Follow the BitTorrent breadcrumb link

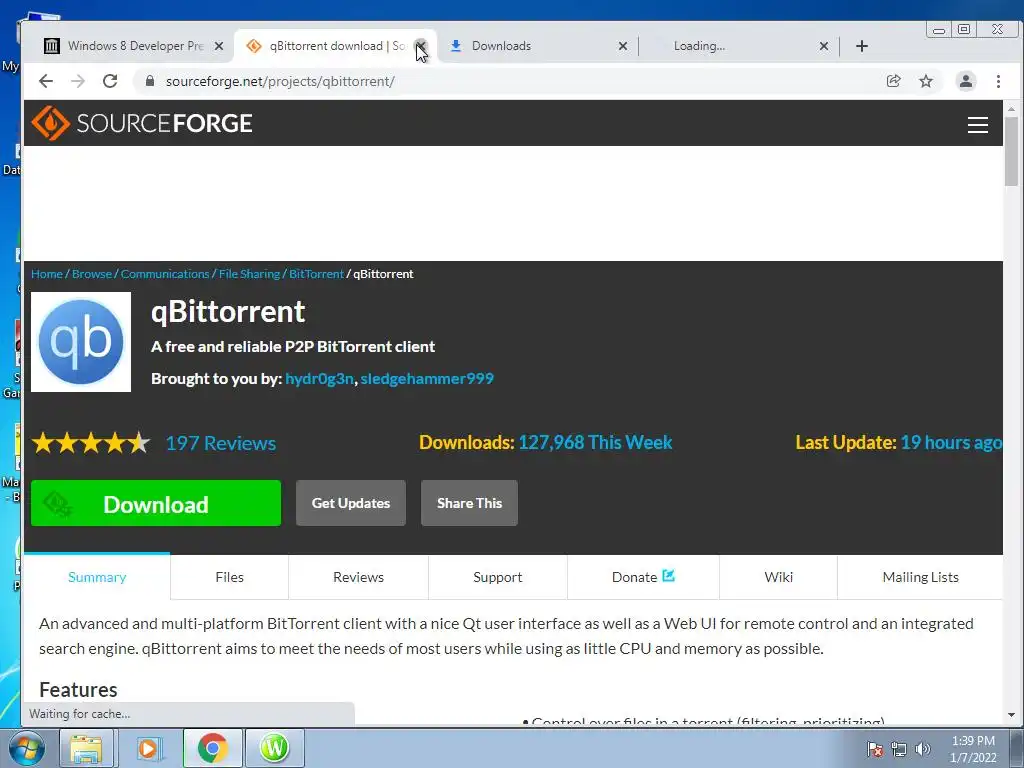click(x=316, y=274)
